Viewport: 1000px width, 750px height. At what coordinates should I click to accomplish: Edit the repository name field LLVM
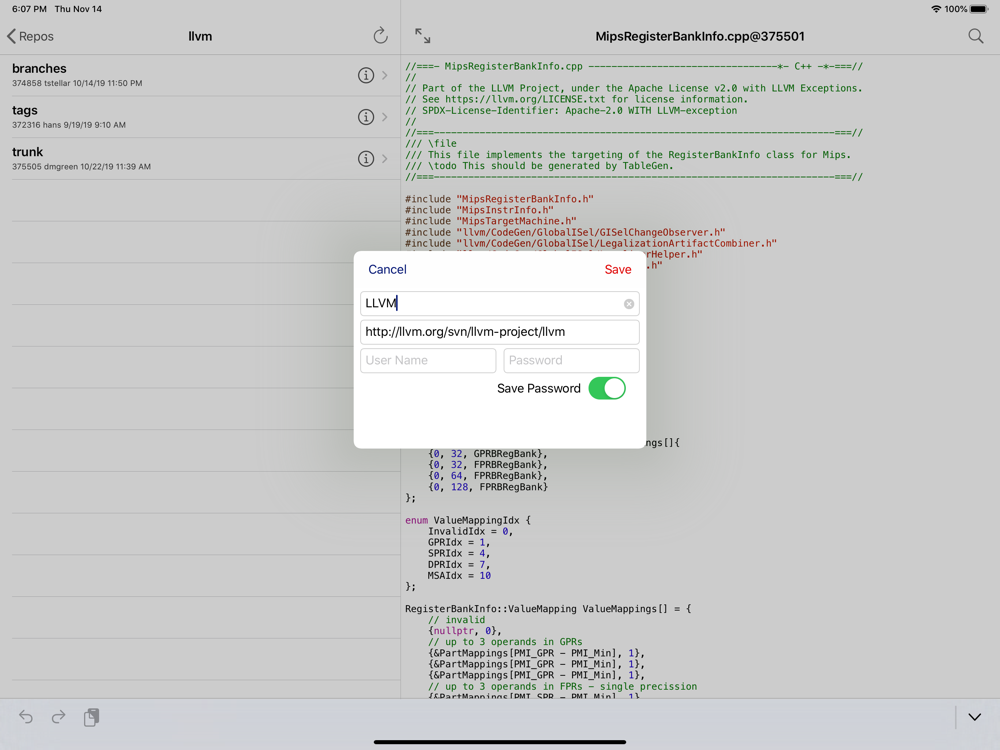[499, 304]
